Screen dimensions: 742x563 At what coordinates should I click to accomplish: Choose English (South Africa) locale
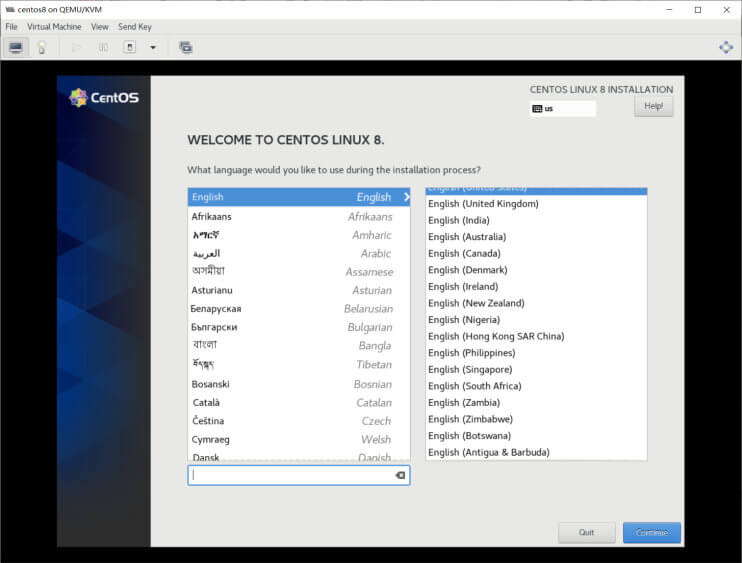click(x=536, y=386)
